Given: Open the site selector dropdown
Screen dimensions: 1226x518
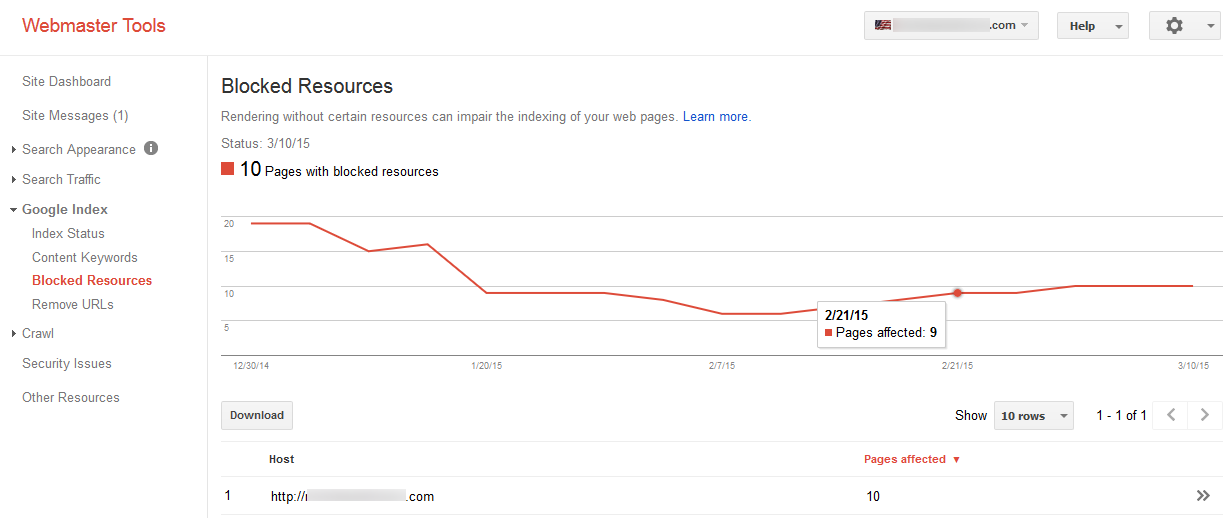Looking at the screenshot, I should coord(951,26).
